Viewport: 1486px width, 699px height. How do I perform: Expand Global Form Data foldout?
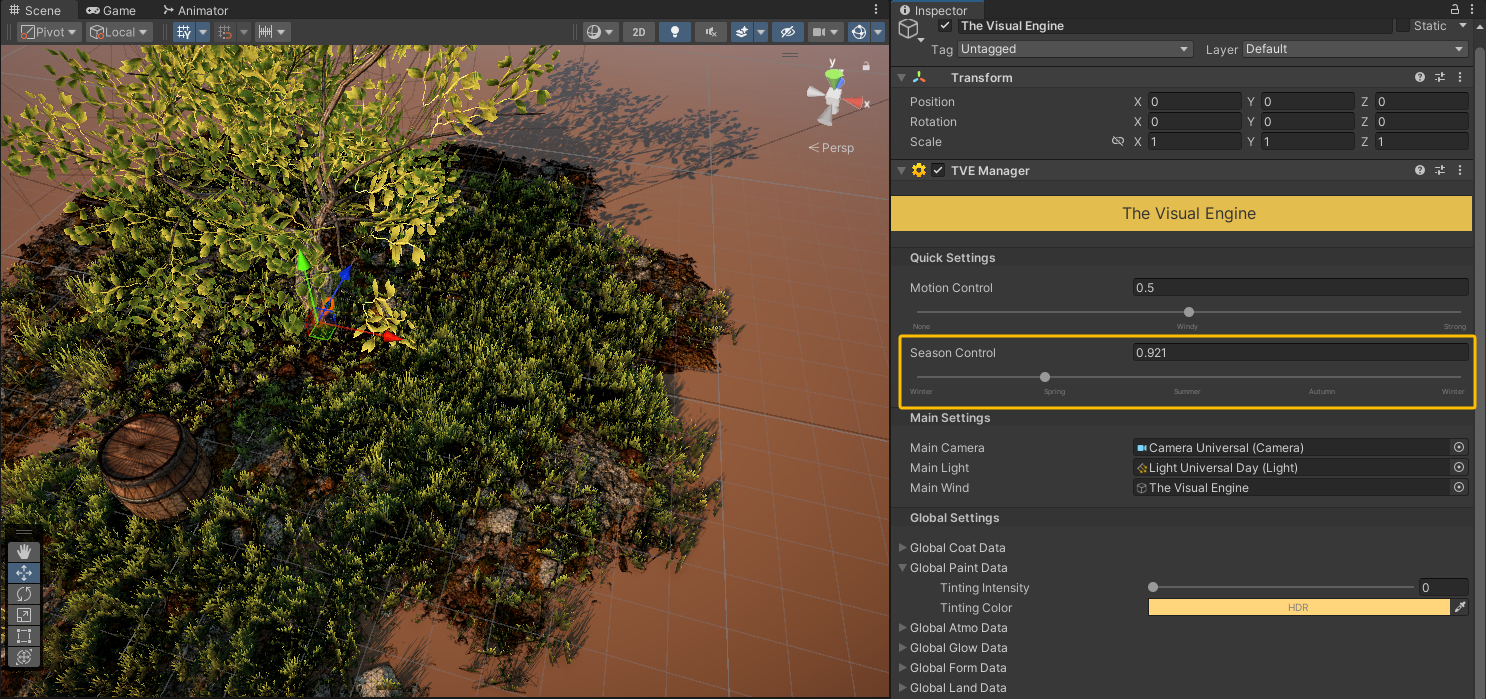tap(903, 668)
